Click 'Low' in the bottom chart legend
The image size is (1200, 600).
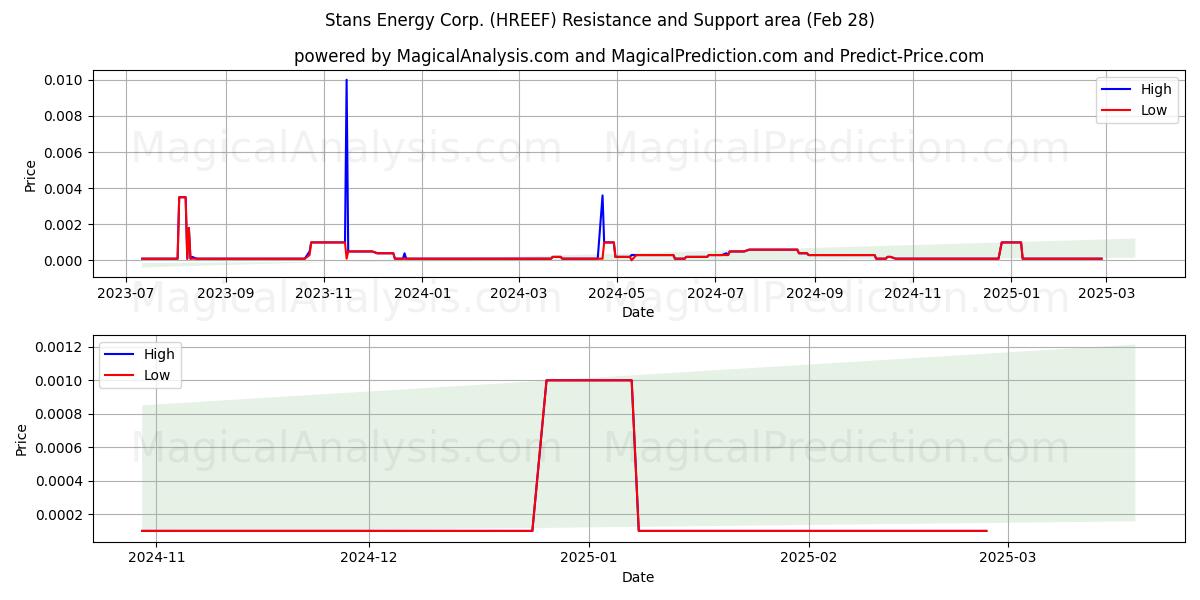coord(157,375)
